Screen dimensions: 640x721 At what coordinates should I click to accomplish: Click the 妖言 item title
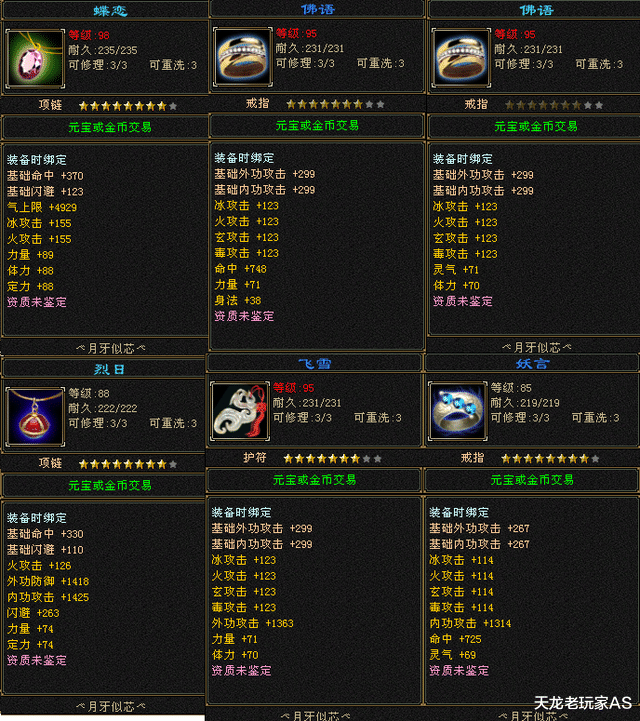tap(532, 364)
